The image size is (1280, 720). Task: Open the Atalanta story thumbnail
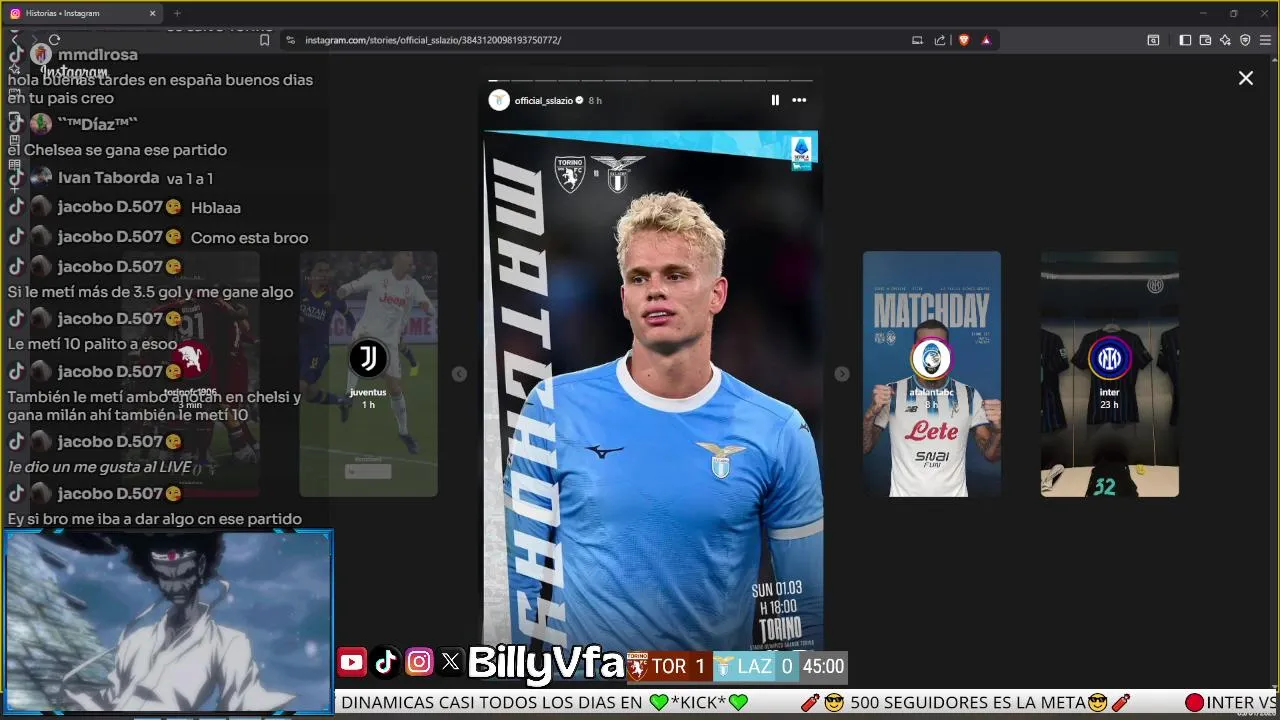pyautogui.click(x=931, y=374)
